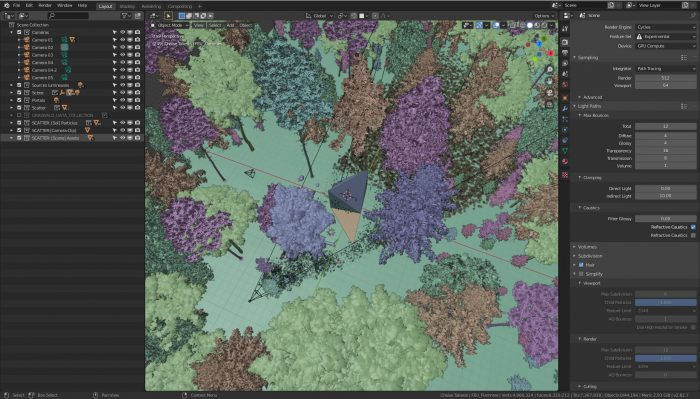
Task: Open the Device GPU Compute dropdown
Action: (666, 46)
